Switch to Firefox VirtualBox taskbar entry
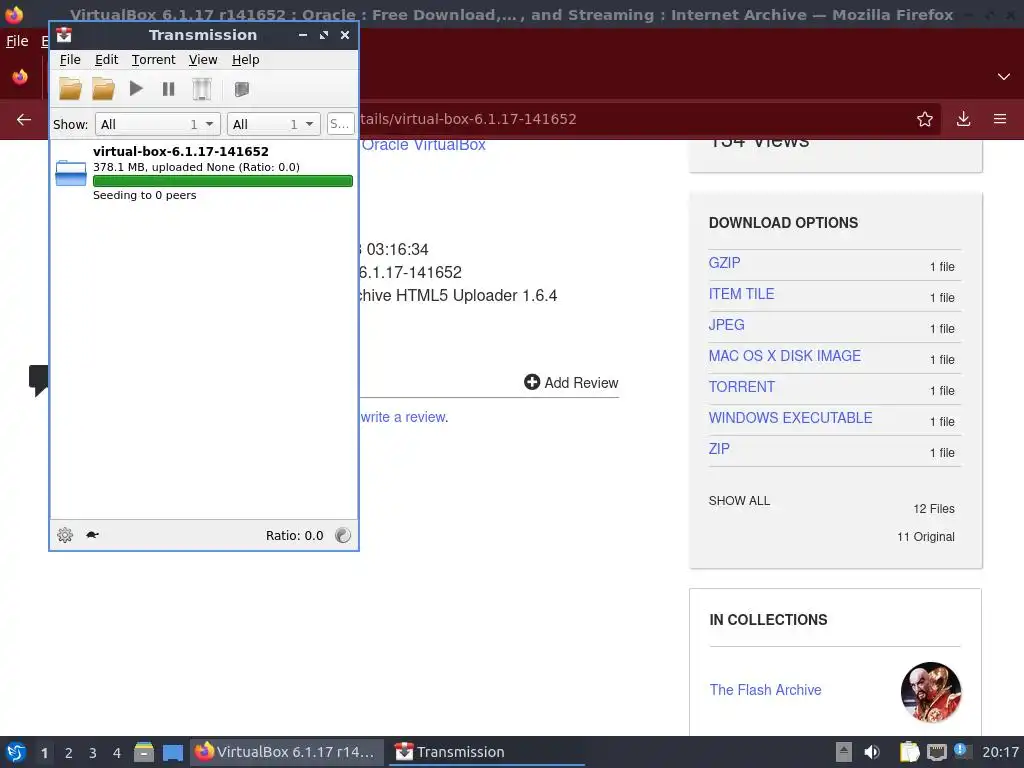Screen dimensions: 1024x768 tap(285, 752)
